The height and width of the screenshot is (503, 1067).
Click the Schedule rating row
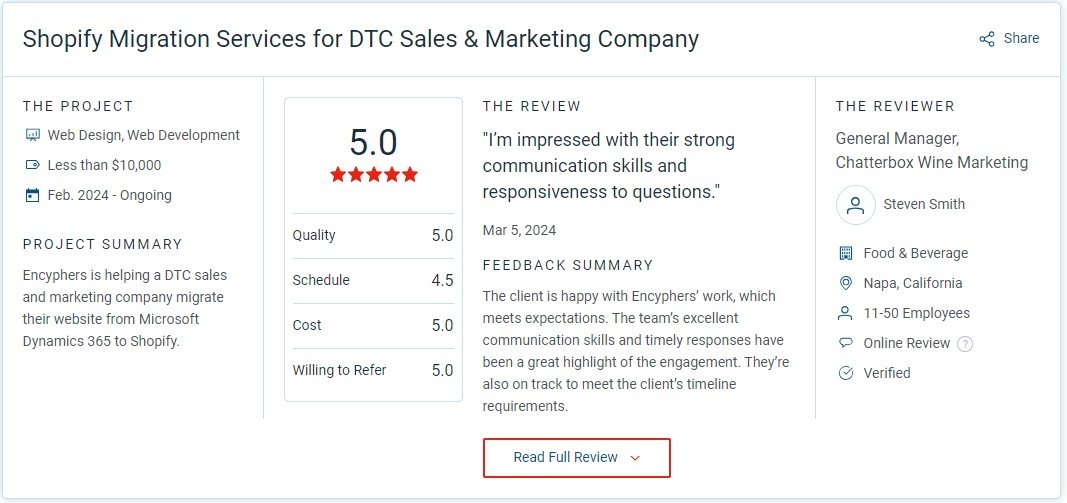point(372,281)
